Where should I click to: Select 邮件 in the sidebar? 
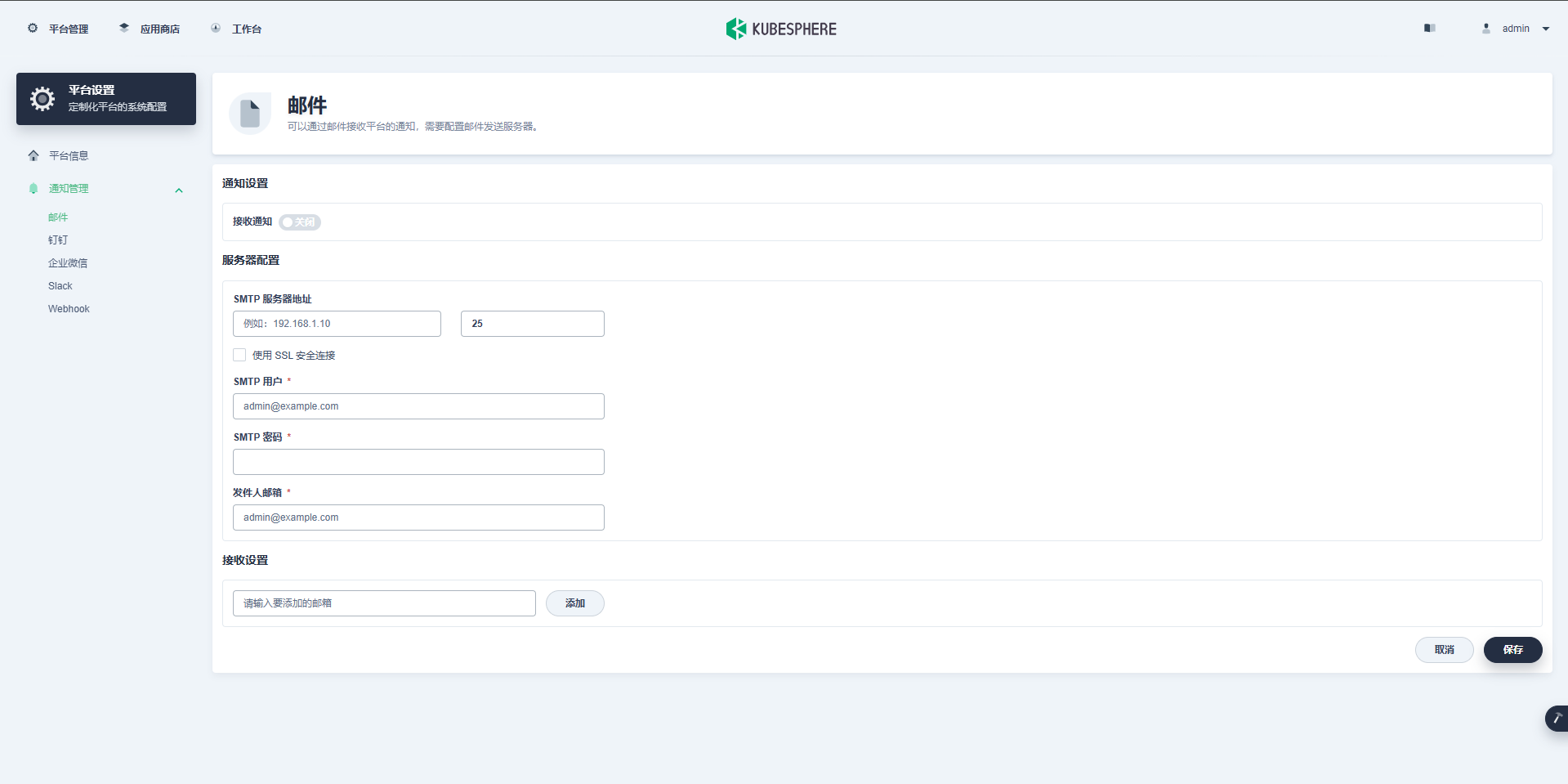58,217
